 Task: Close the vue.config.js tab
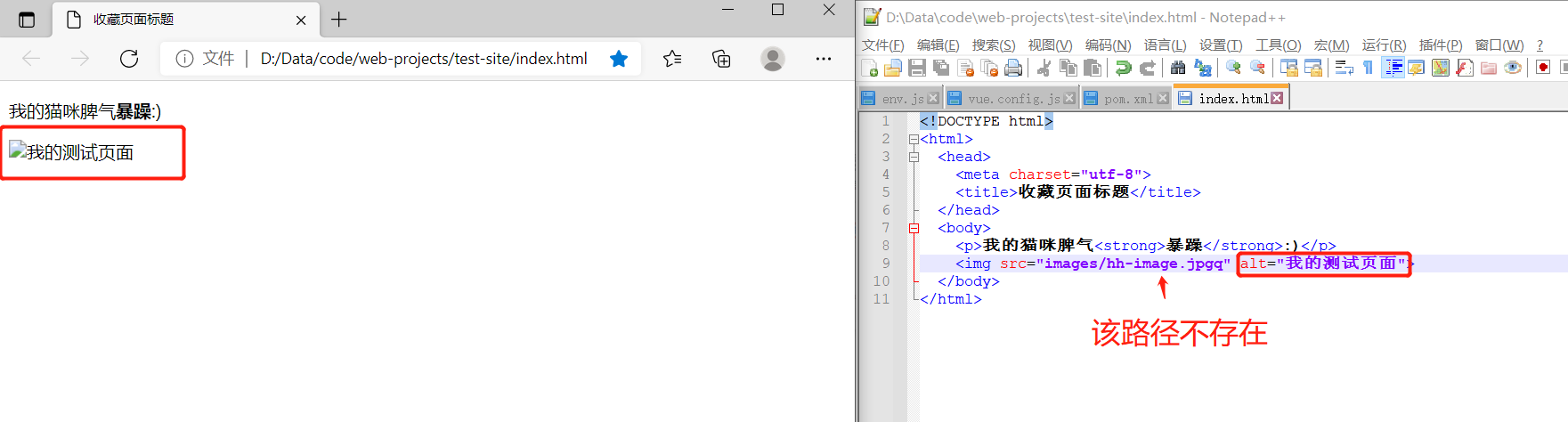pos(1069,98)
